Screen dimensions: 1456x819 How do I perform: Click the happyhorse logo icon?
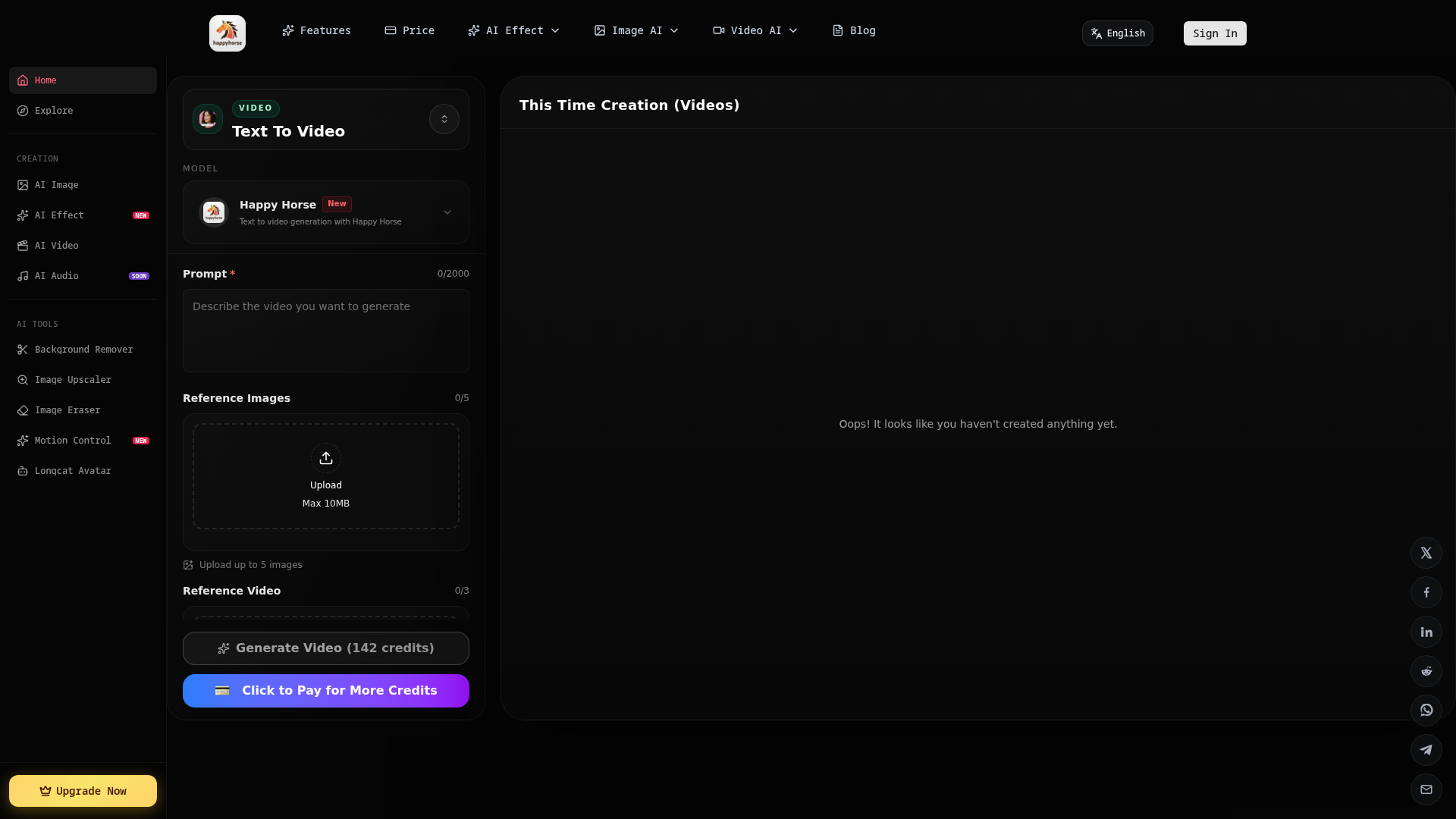[x=227, y=33]
